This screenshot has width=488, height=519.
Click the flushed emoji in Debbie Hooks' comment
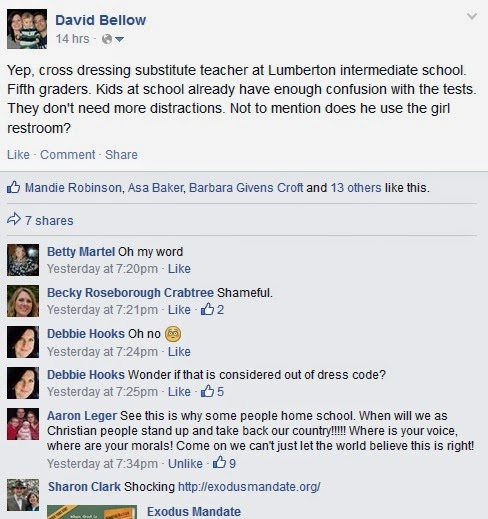click(x=173, y=334)
